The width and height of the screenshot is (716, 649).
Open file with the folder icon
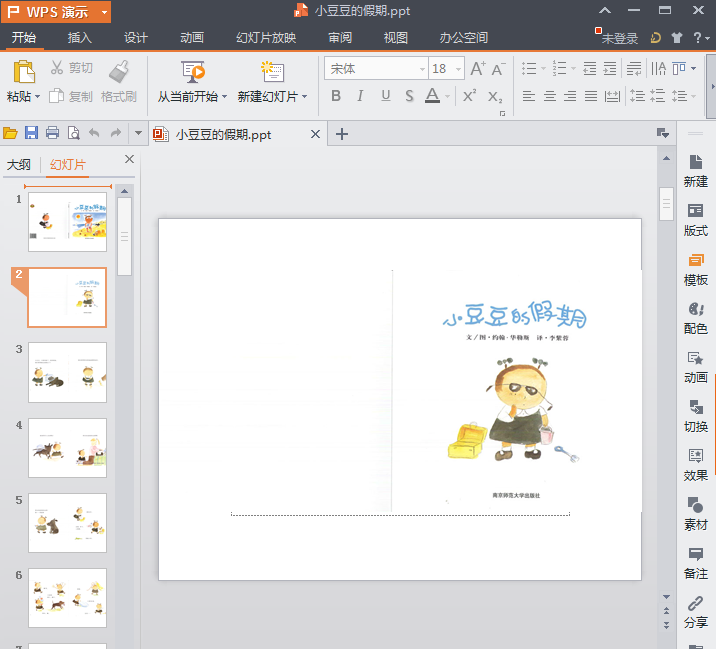coord(10,133)
